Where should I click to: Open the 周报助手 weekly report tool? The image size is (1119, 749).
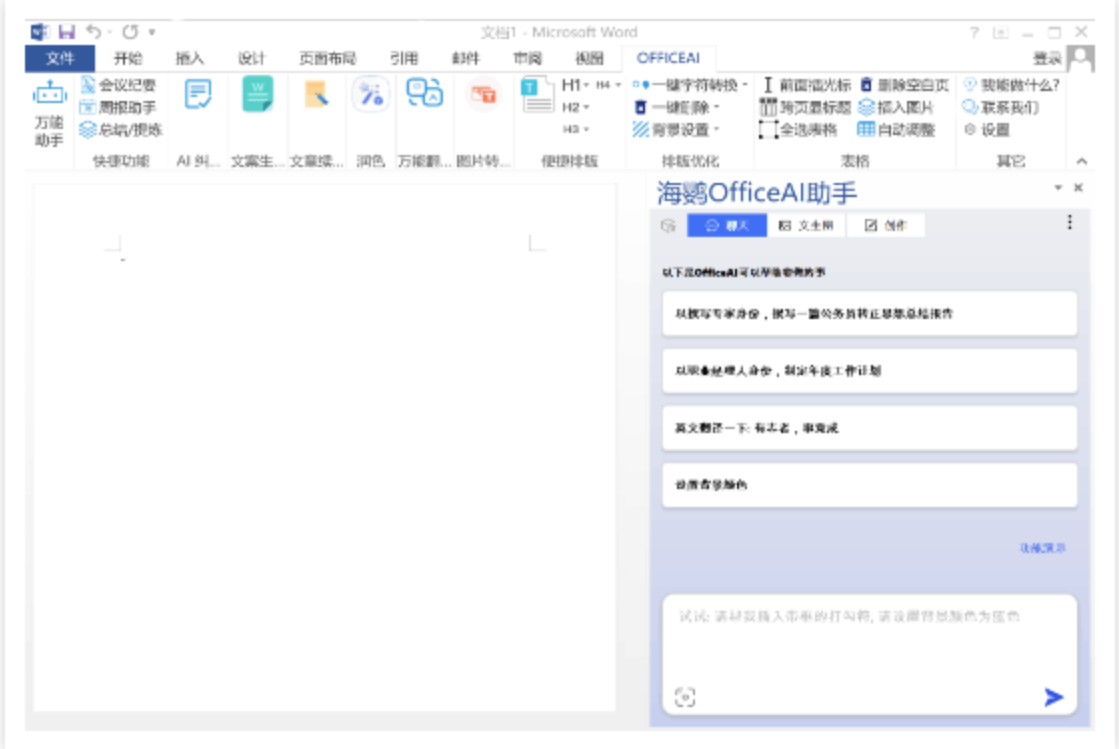(118, 107)
